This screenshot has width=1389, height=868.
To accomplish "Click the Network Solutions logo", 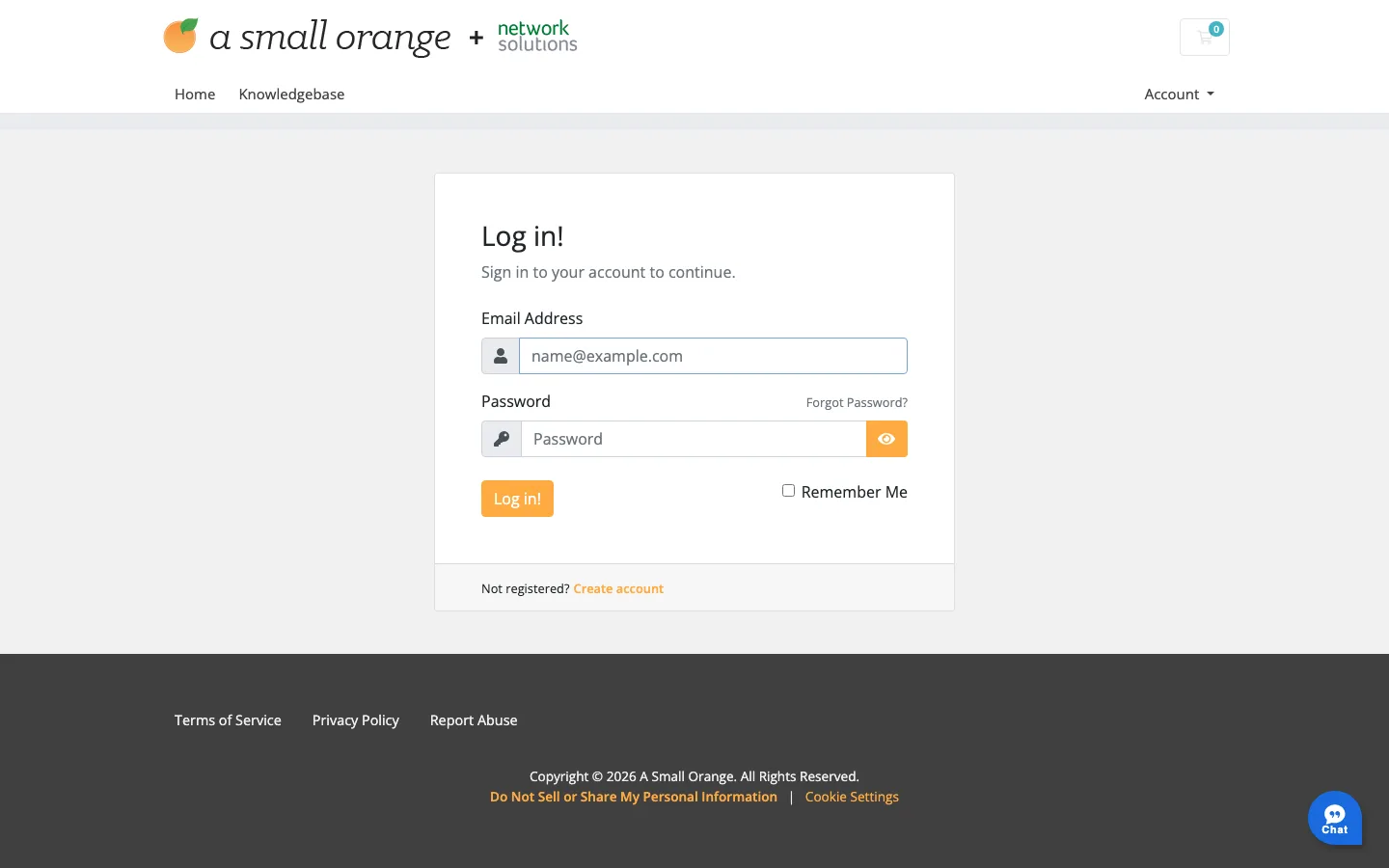I will [537, 37].
